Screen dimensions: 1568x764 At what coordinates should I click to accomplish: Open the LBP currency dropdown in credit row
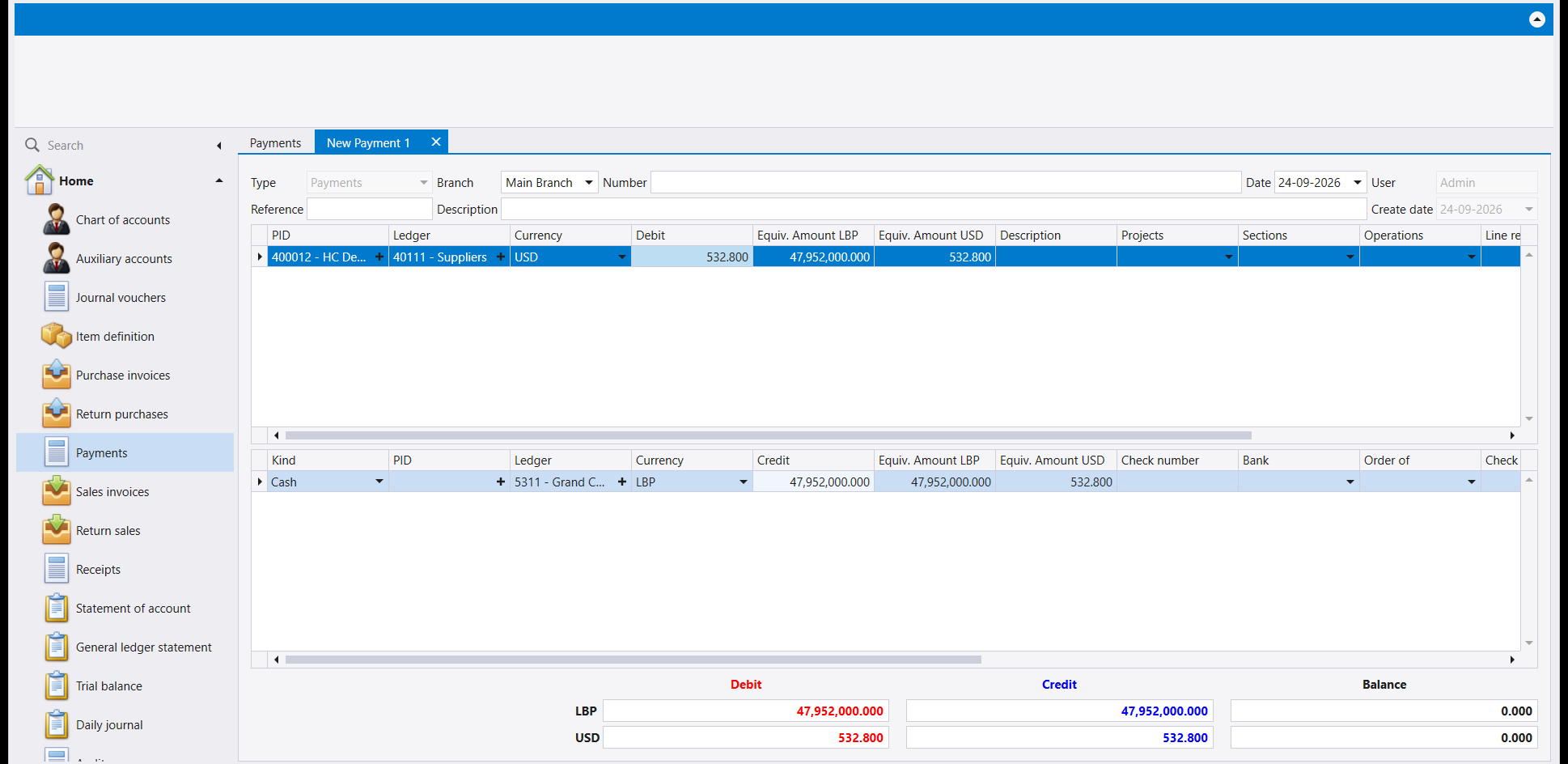tap(744, 482)
